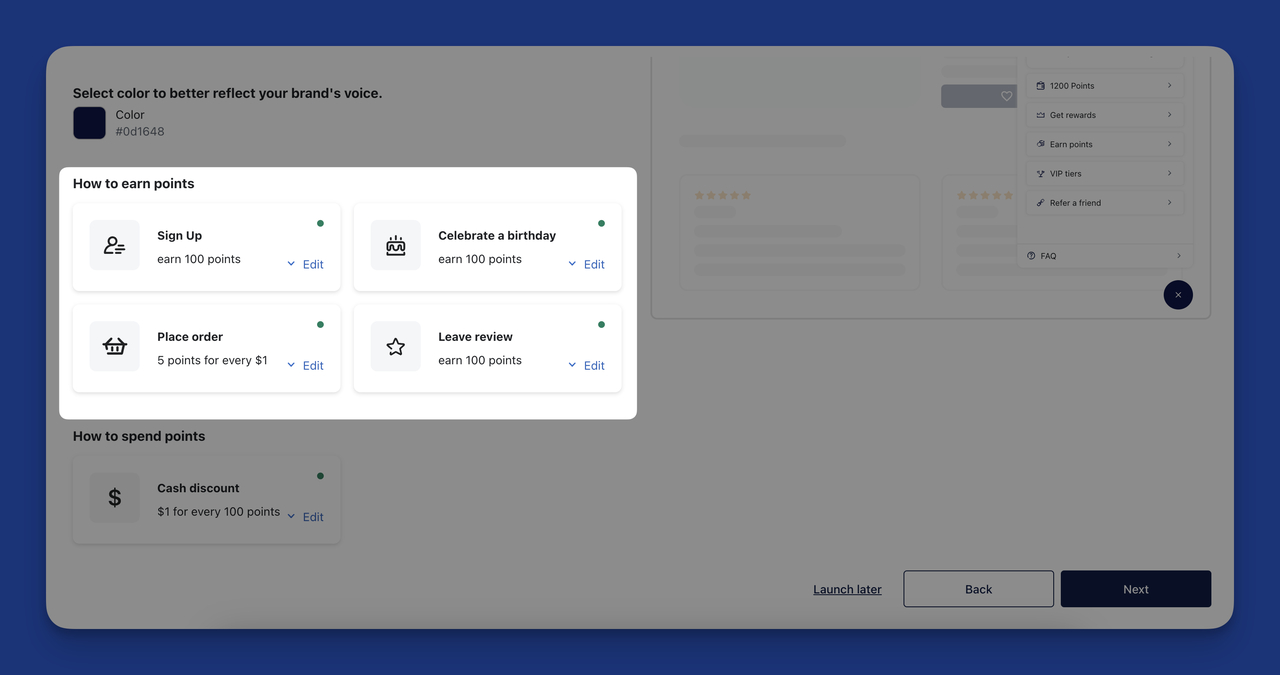Viewport: 1280px width, 675px height.
Task: Select the Sign Up person icon
Action: (114, 245)
